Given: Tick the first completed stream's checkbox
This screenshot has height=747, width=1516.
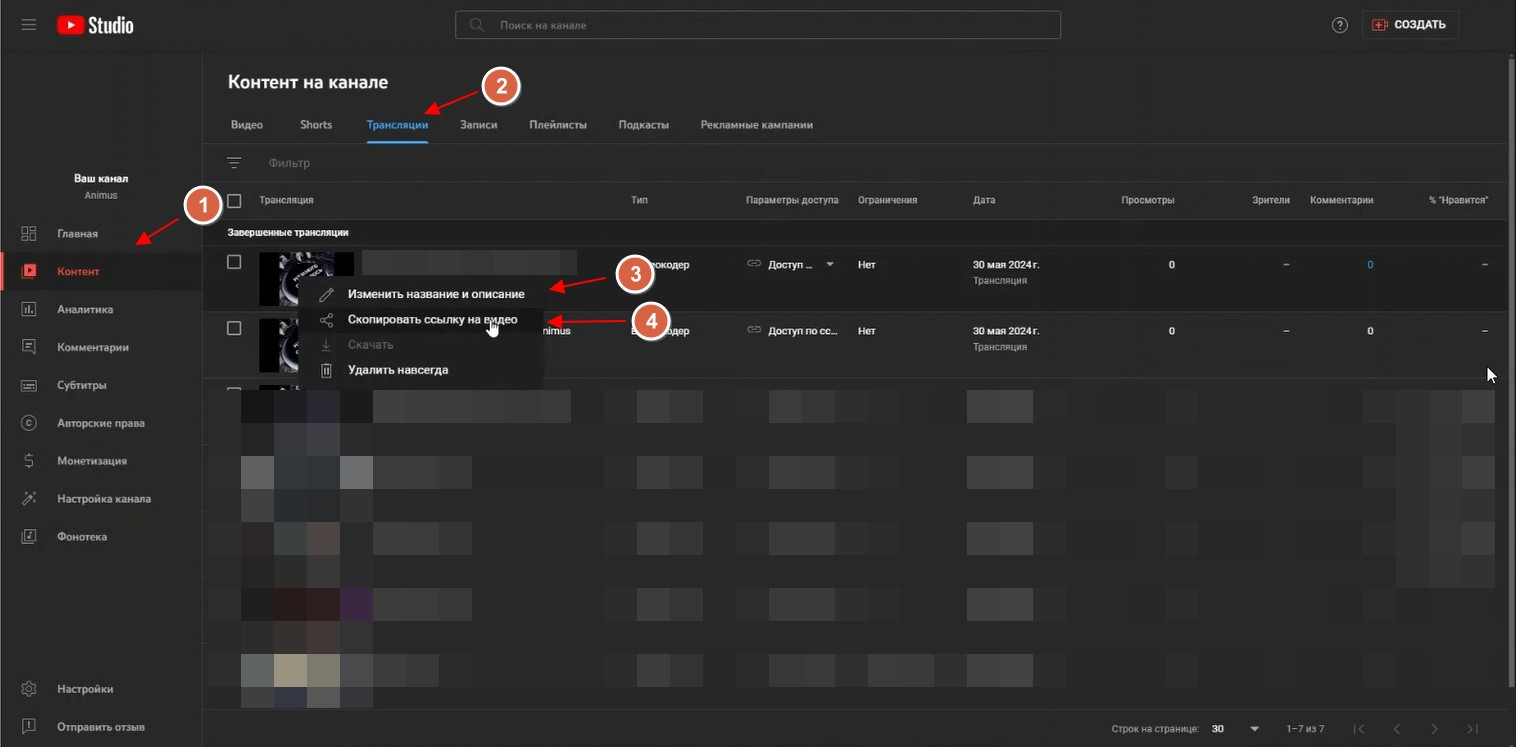Looking at the screenshot, I should tap(234, 262).
